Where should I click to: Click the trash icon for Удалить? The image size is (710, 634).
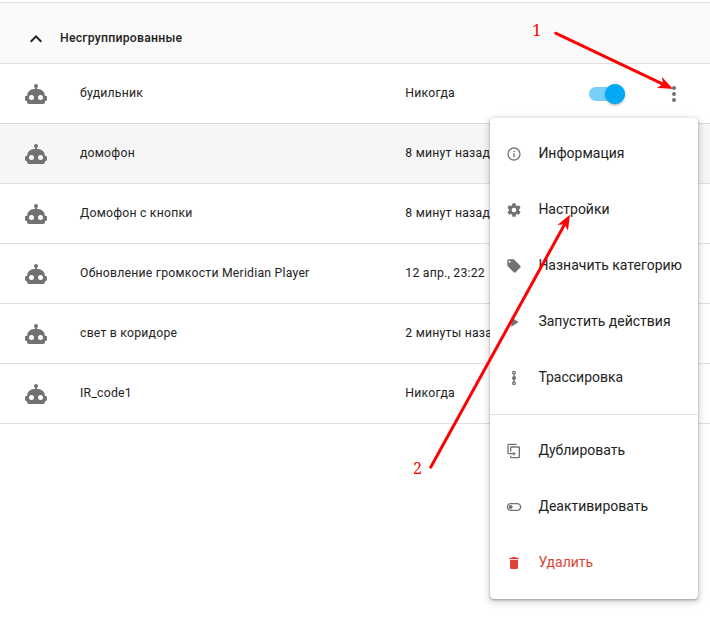point(513,562)
